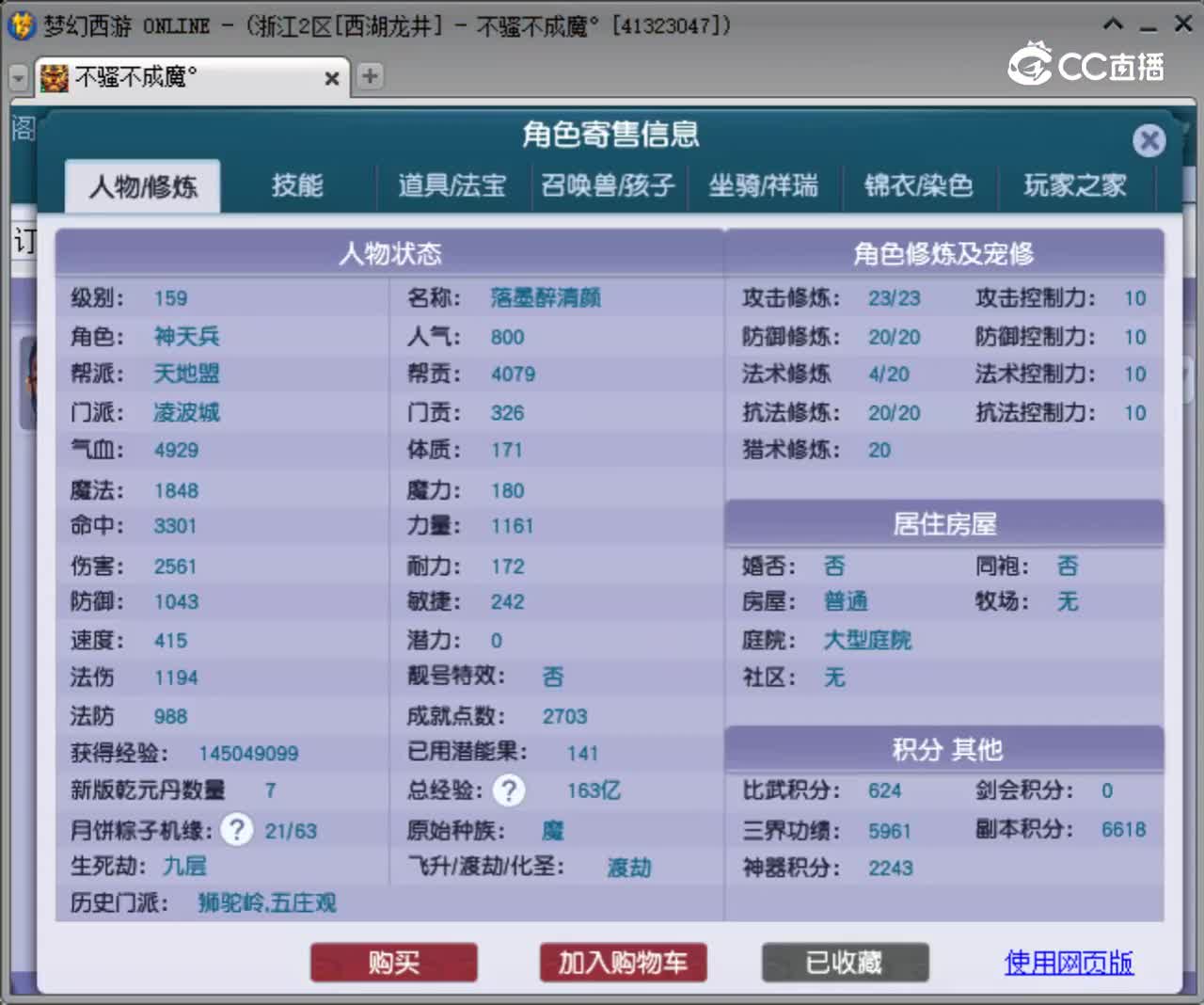Click the 庭院 value 大型庭院
The height and width of the screenshot is (1005, 1204).
pyautogui.click(x=867, y=641)
